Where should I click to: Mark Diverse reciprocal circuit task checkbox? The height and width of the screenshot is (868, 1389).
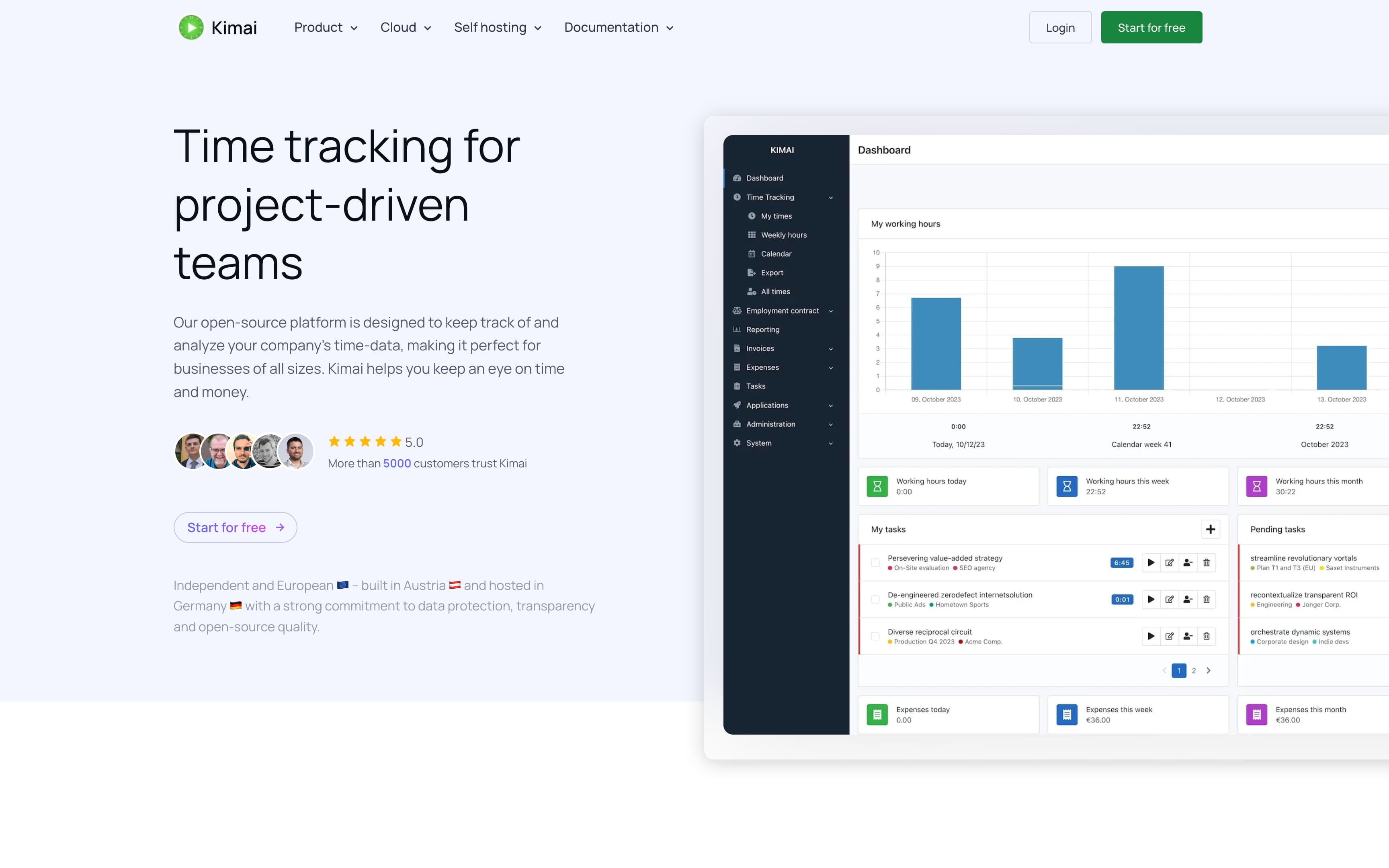coord(875,636)
